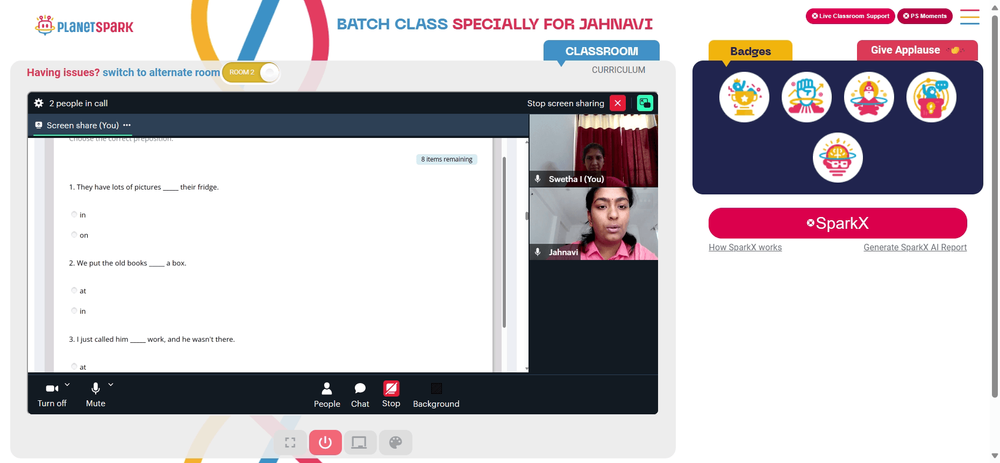Turn off the camera
Viewport: 1000px width, 463px height.
52,395
